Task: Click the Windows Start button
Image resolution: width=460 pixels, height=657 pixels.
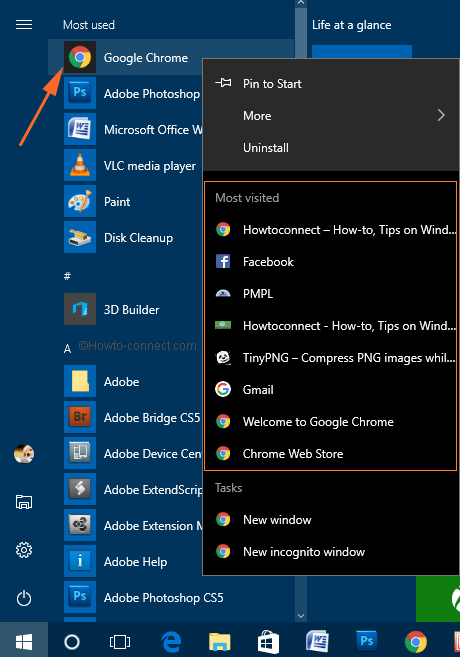Action: pyautogui.click(x=24, y=641)
